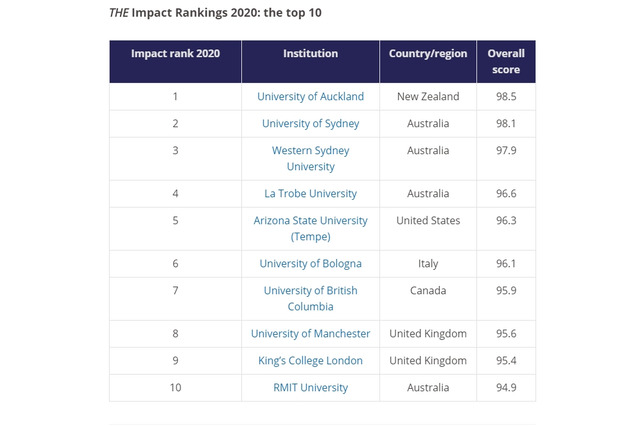Click rank number 1 in Auckland row

coord(176,97)
